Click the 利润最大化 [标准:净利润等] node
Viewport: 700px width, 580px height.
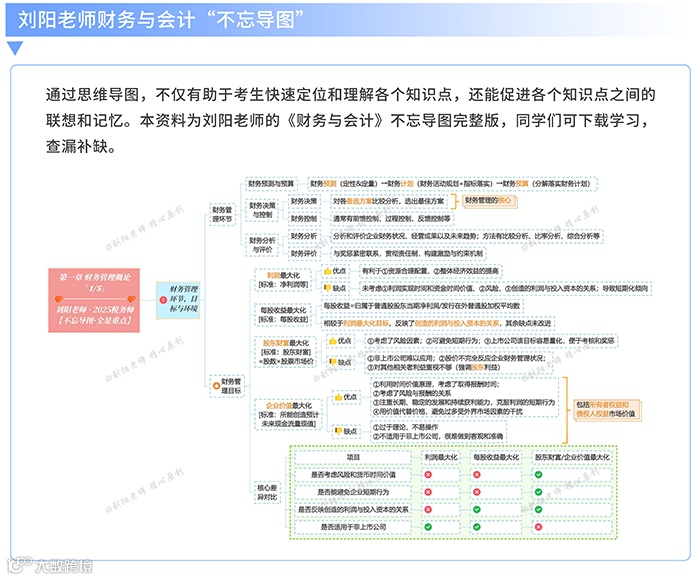coord(283,280)
